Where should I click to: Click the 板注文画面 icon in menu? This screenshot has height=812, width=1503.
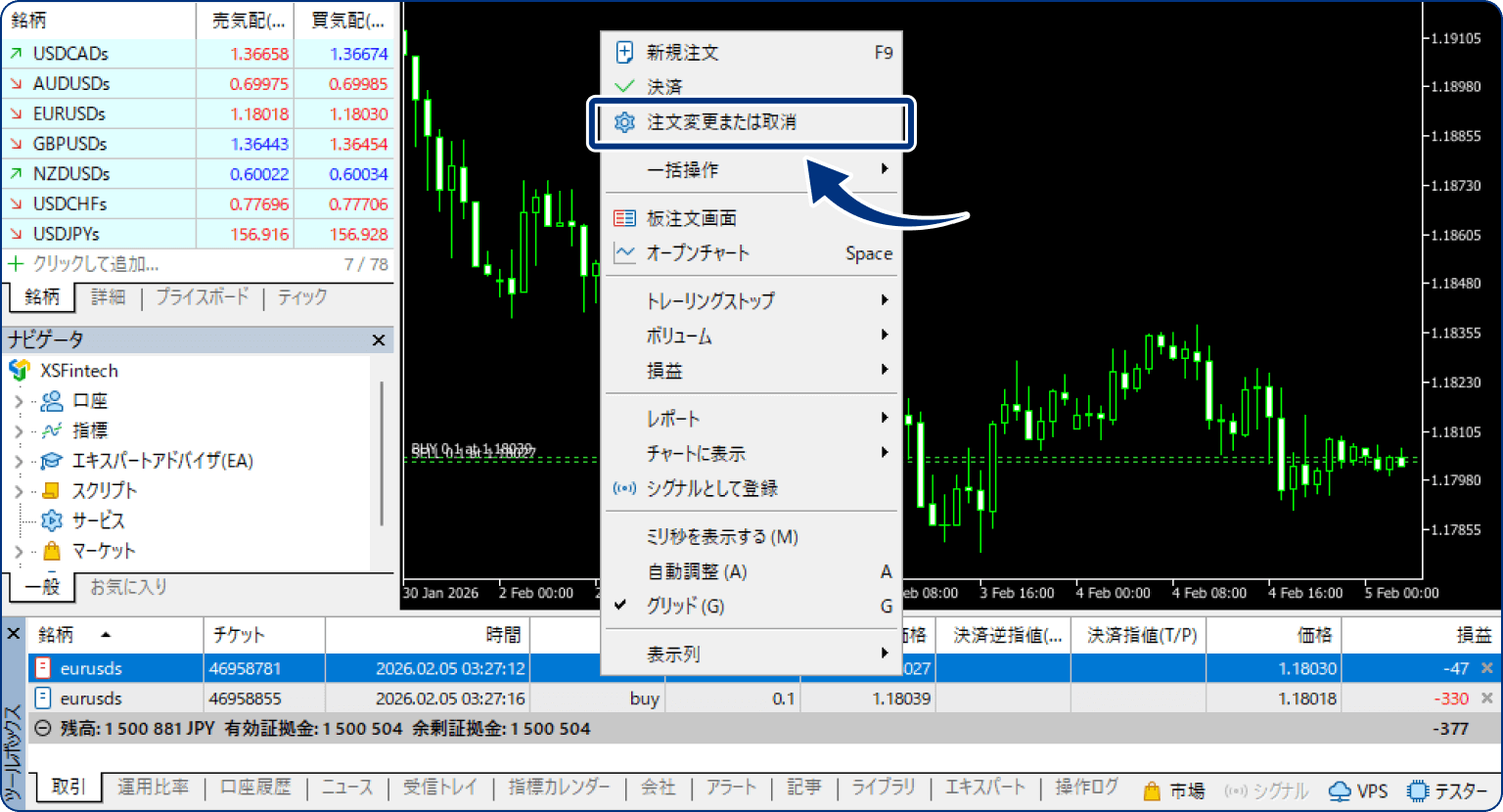pyautogui.click(x=624, y=218)
